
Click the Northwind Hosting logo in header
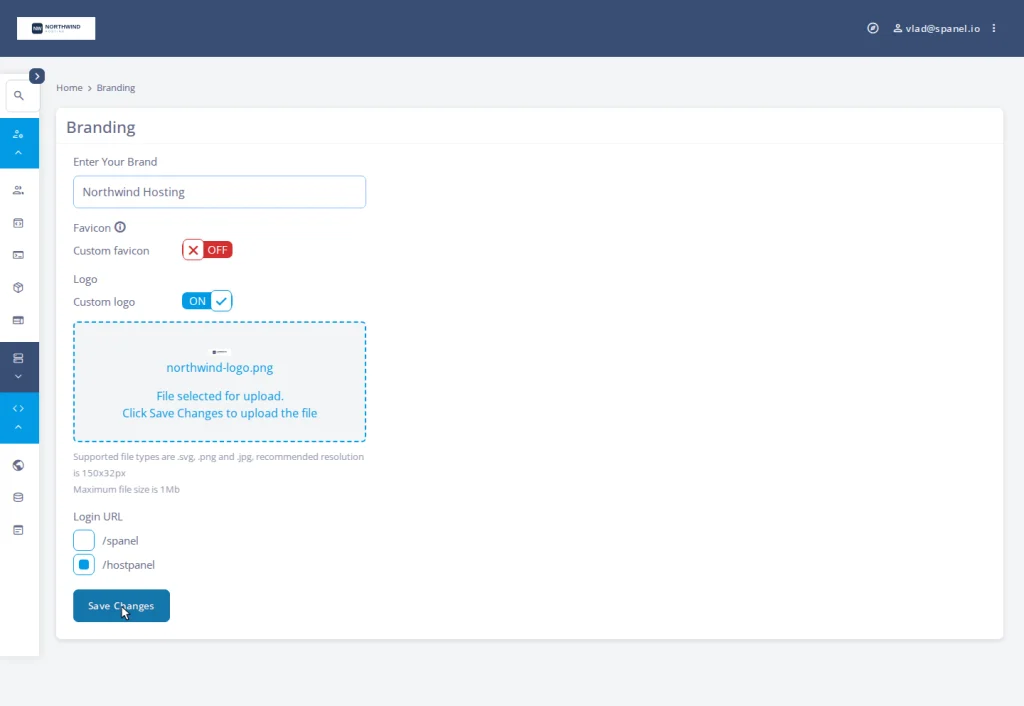pos(56,28)
